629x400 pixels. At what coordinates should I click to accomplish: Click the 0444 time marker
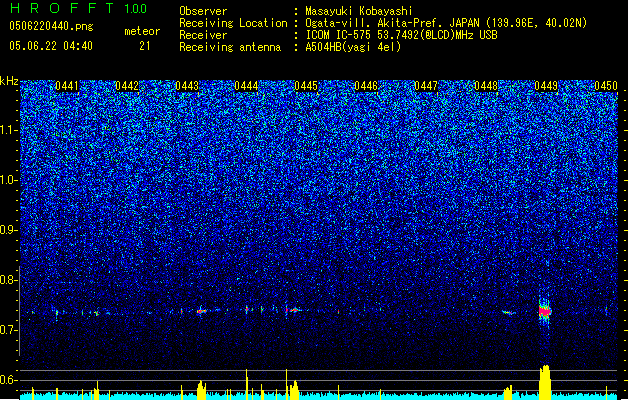pos(246,86)
